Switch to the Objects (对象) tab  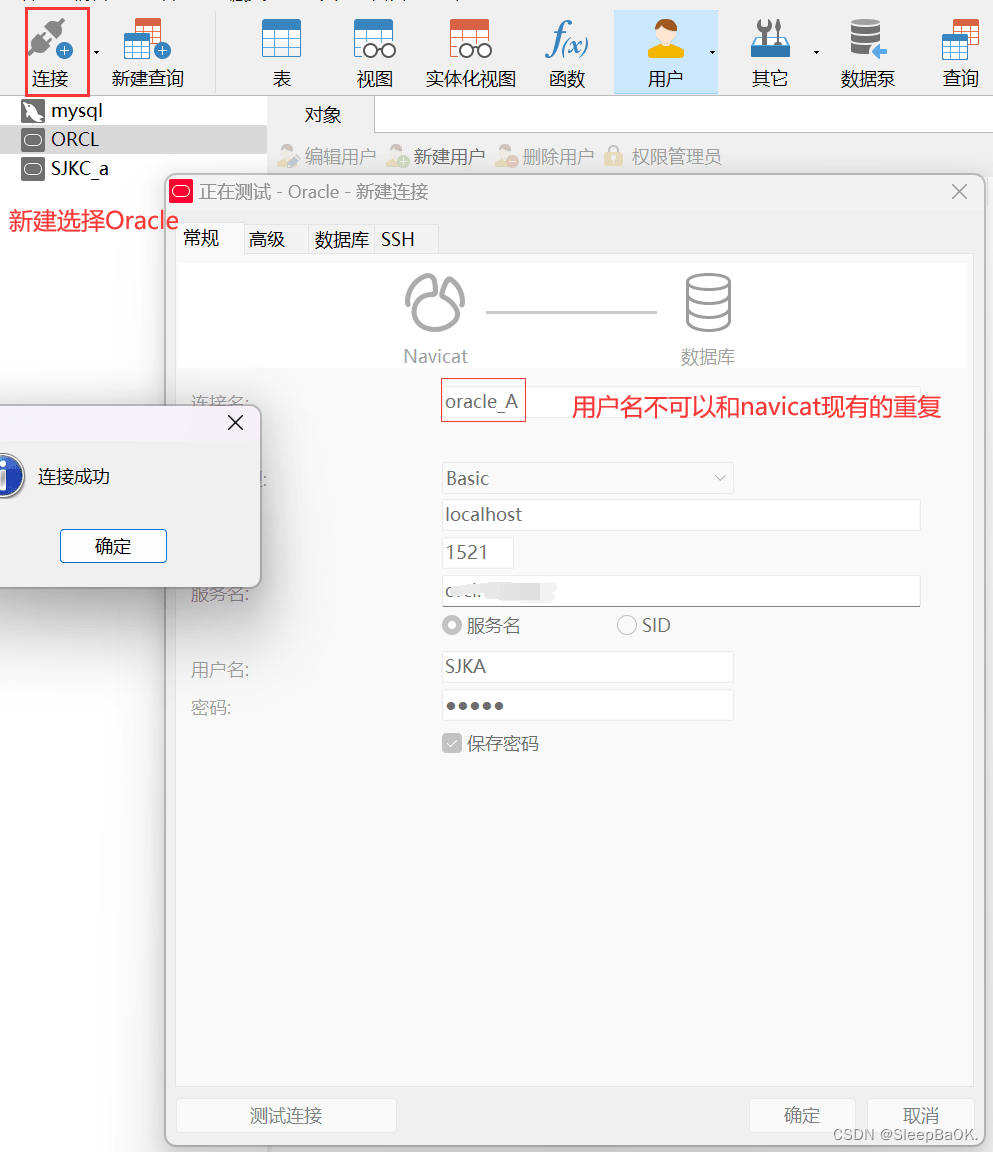pyautogui.click(x=322, y=115)
